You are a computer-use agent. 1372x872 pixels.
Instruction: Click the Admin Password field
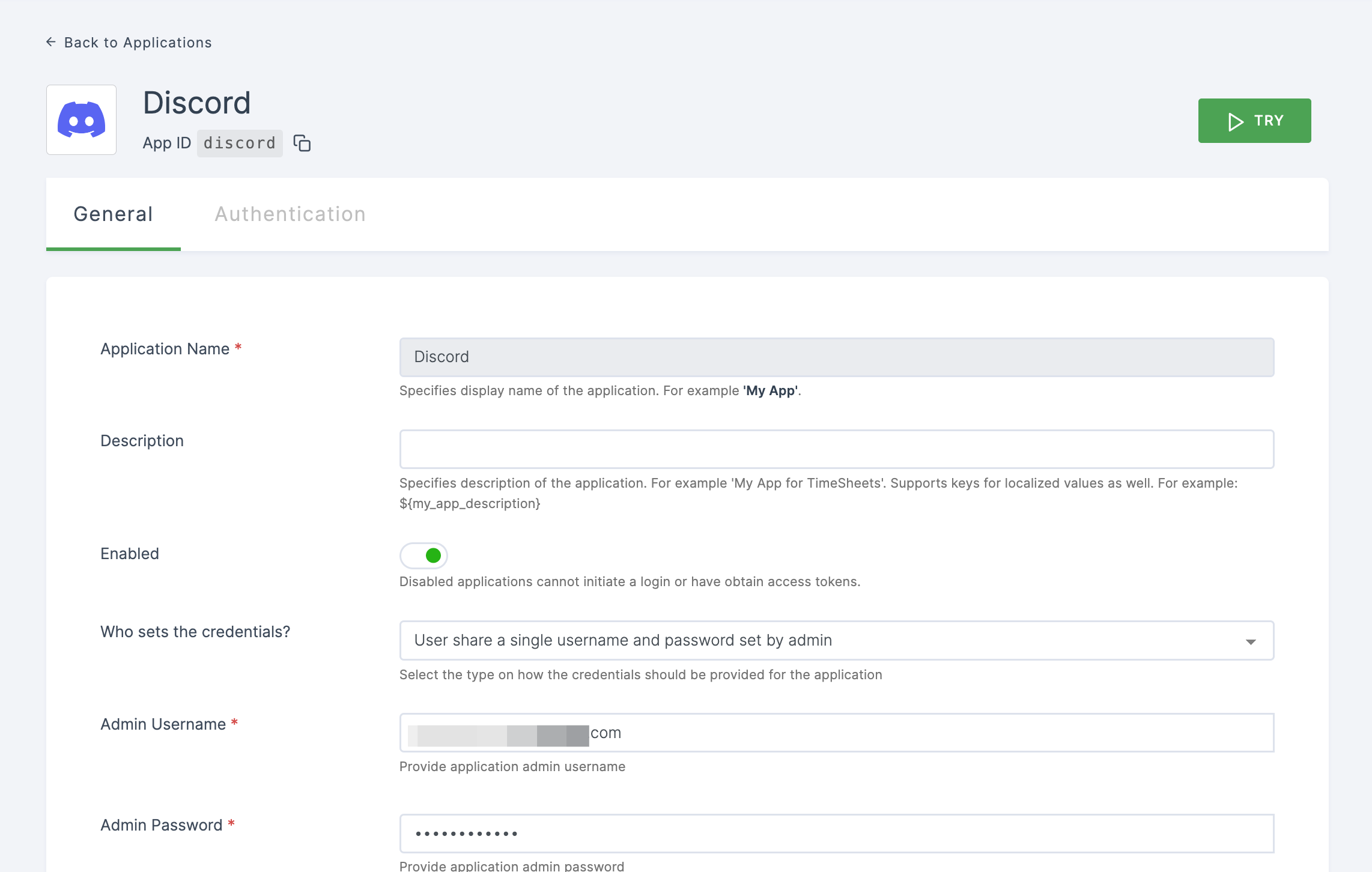[837, 834]
